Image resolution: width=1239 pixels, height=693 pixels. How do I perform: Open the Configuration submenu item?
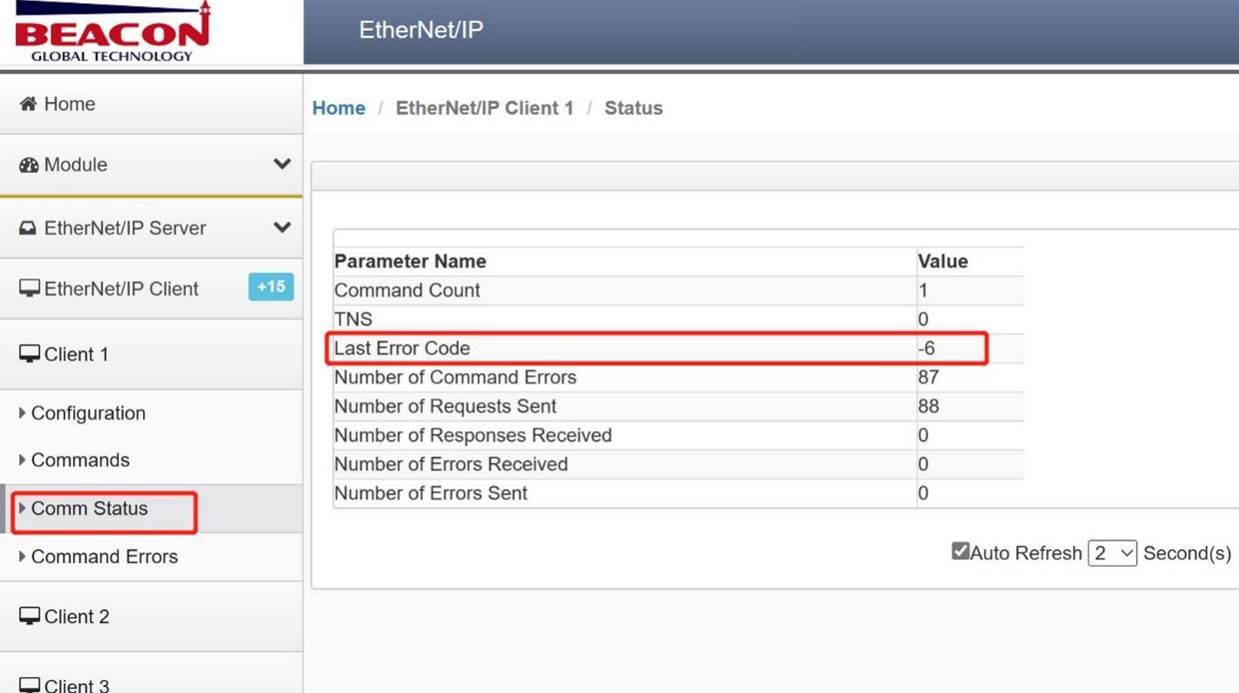click(88, 413)
